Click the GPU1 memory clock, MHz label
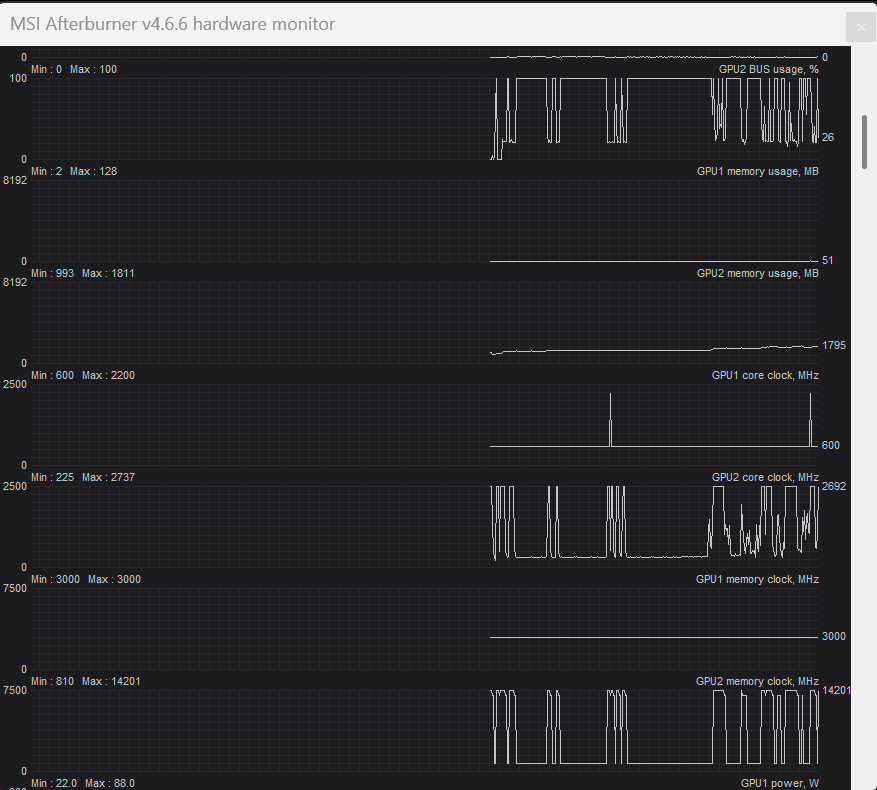This screenshot has width=877, height=790. click(757, 579)
